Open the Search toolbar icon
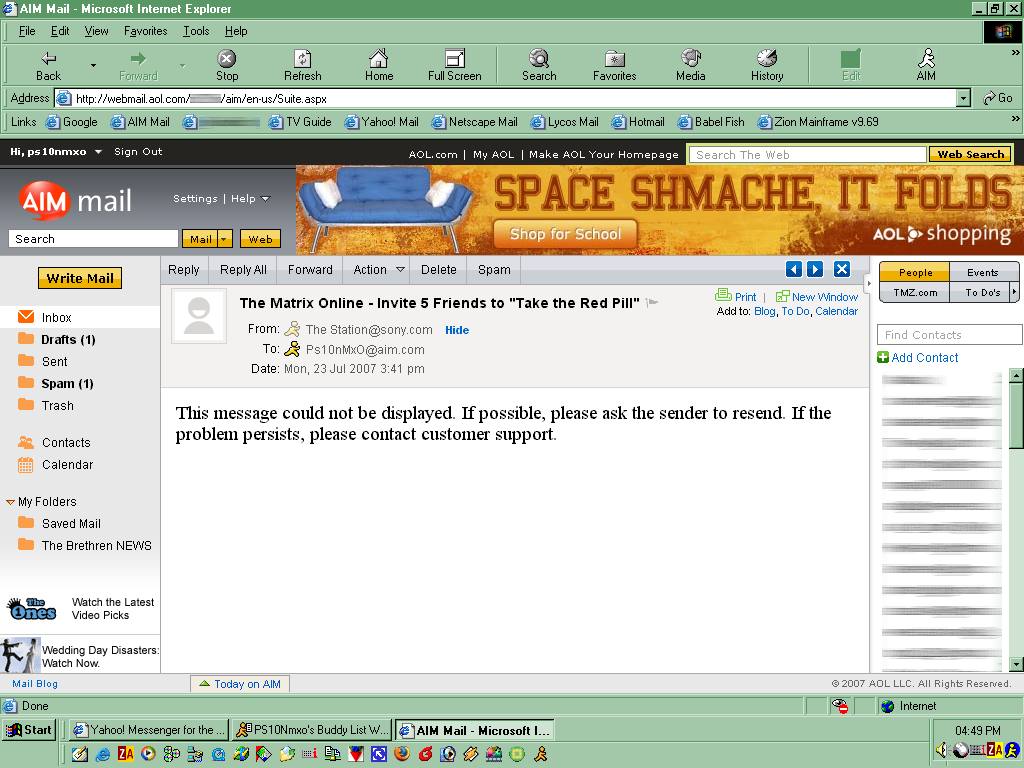1024x768 pixels. click(539, 59)
